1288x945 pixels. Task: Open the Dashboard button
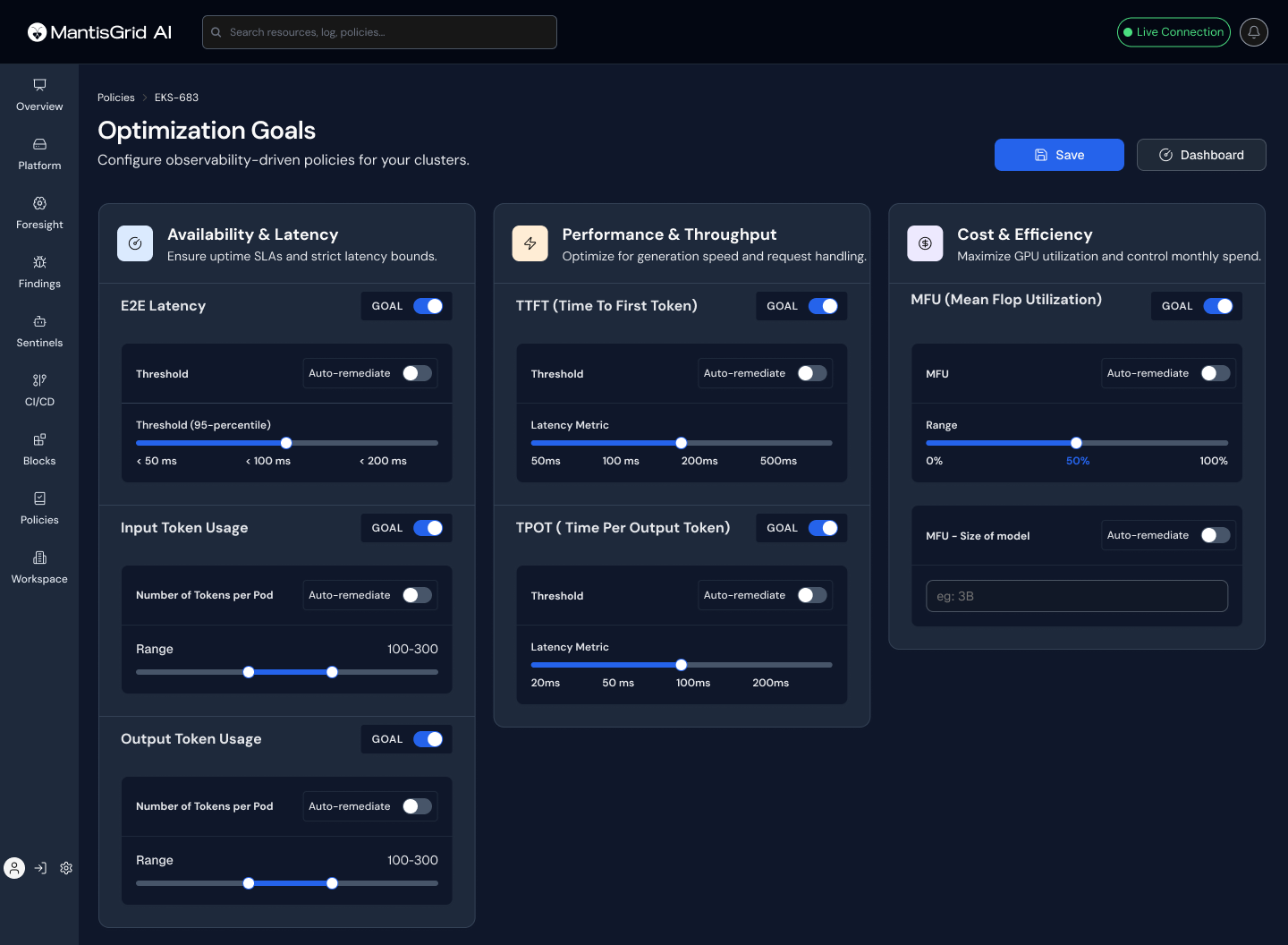pos(1201,155)
